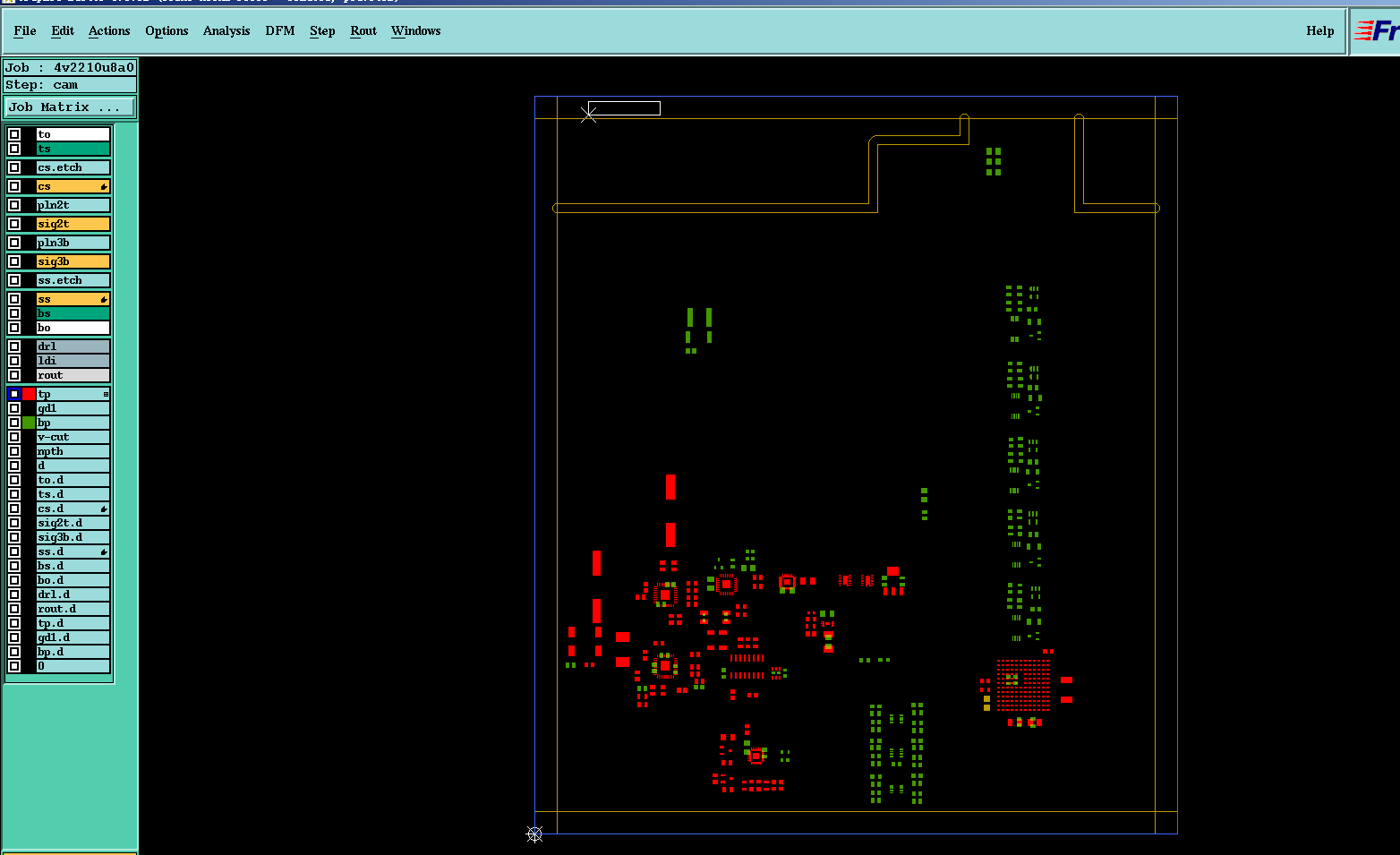
Task: Select the tp.d layer name
Action: pyautogui.click(x=73, y=623)
